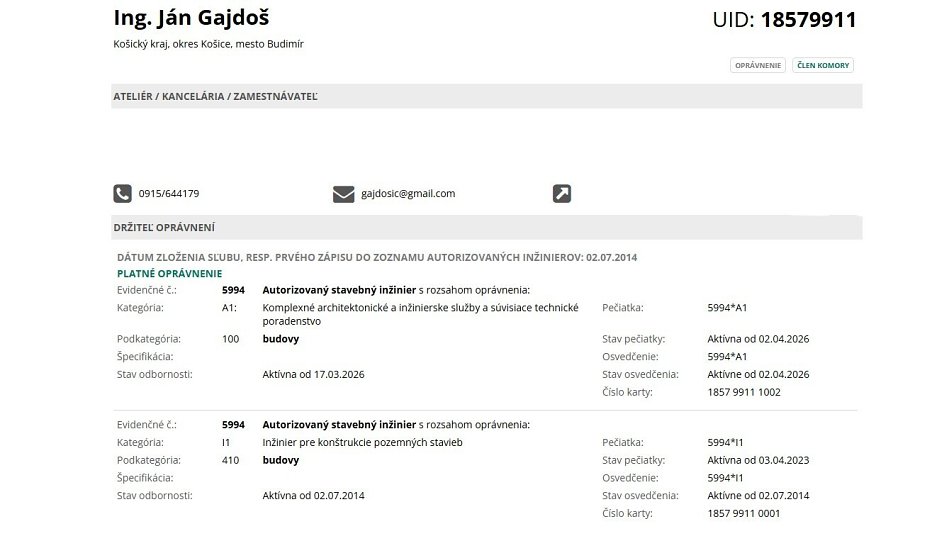The image size is (932, 541).
Task: Click the OPRÁVNENIE badge button
Action: (x=758, y=66)
